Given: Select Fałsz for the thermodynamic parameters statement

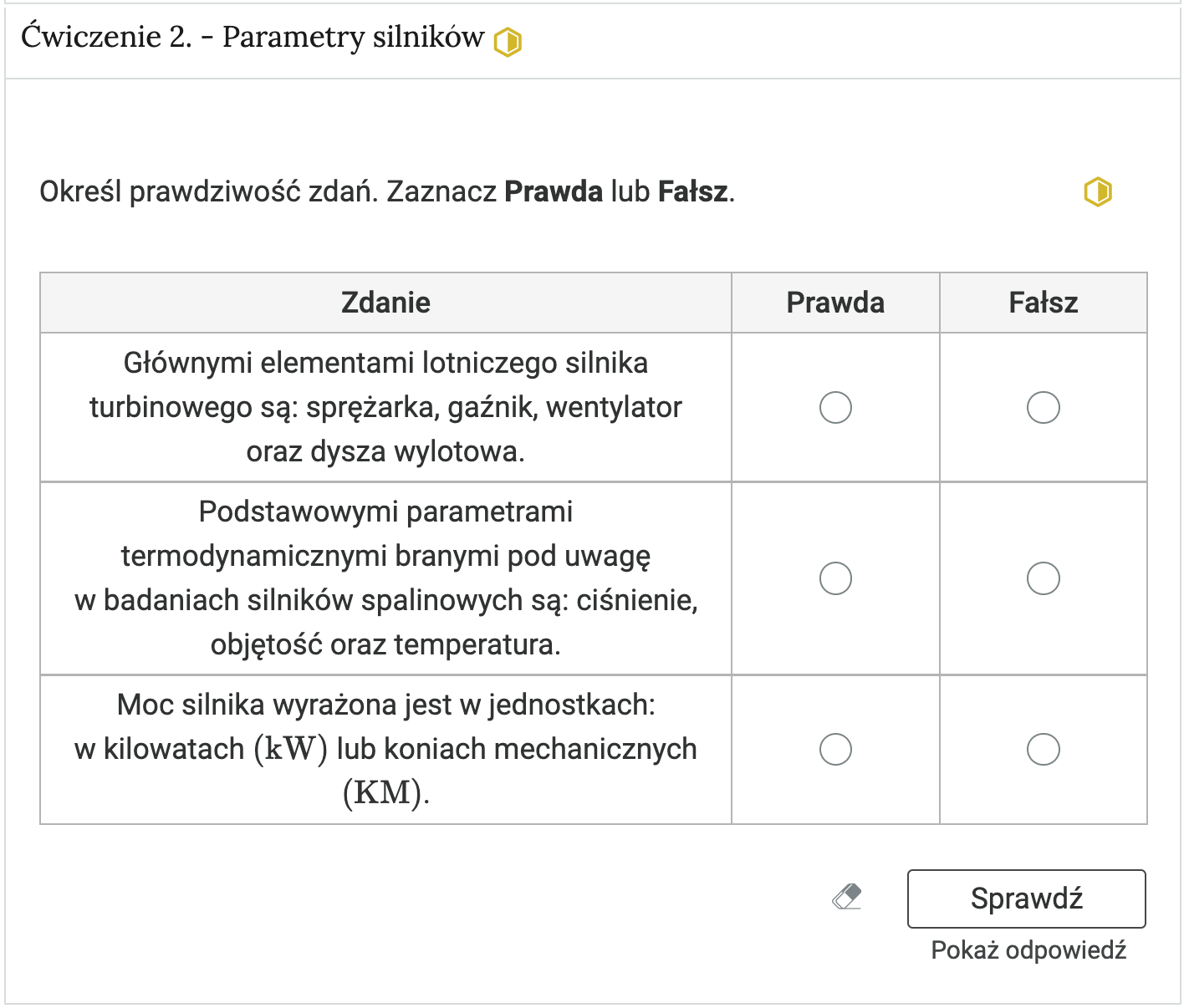Looking at the screenshot, I should [x=1043, y=578].
